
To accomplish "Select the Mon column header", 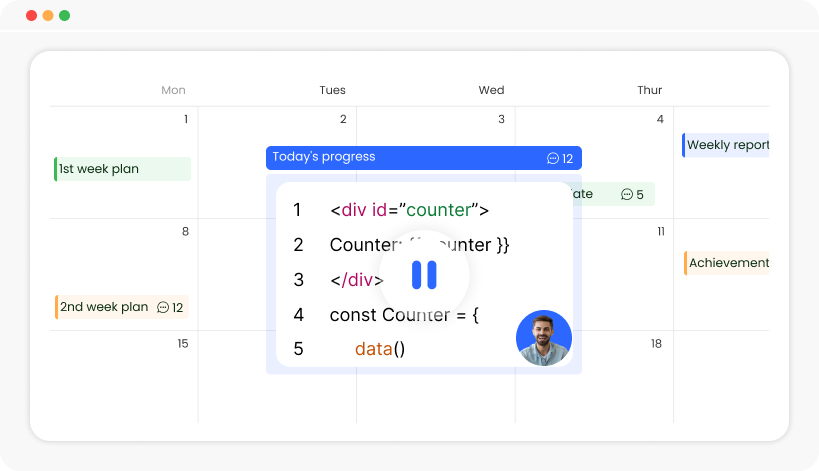I will 173,90.
